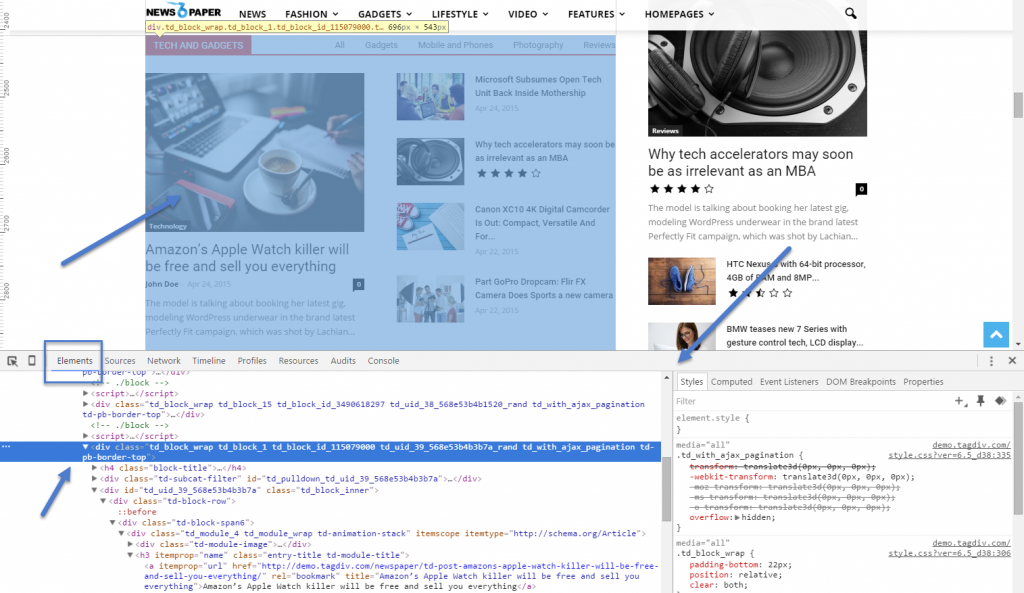Click the blue shoes HTC article thumbnail

[682, 281]
